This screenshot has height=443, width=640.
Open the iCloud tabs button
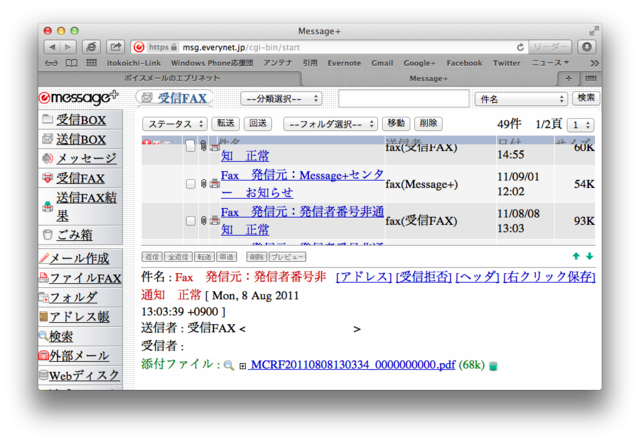pyautogui.click(x=91, y=47)
